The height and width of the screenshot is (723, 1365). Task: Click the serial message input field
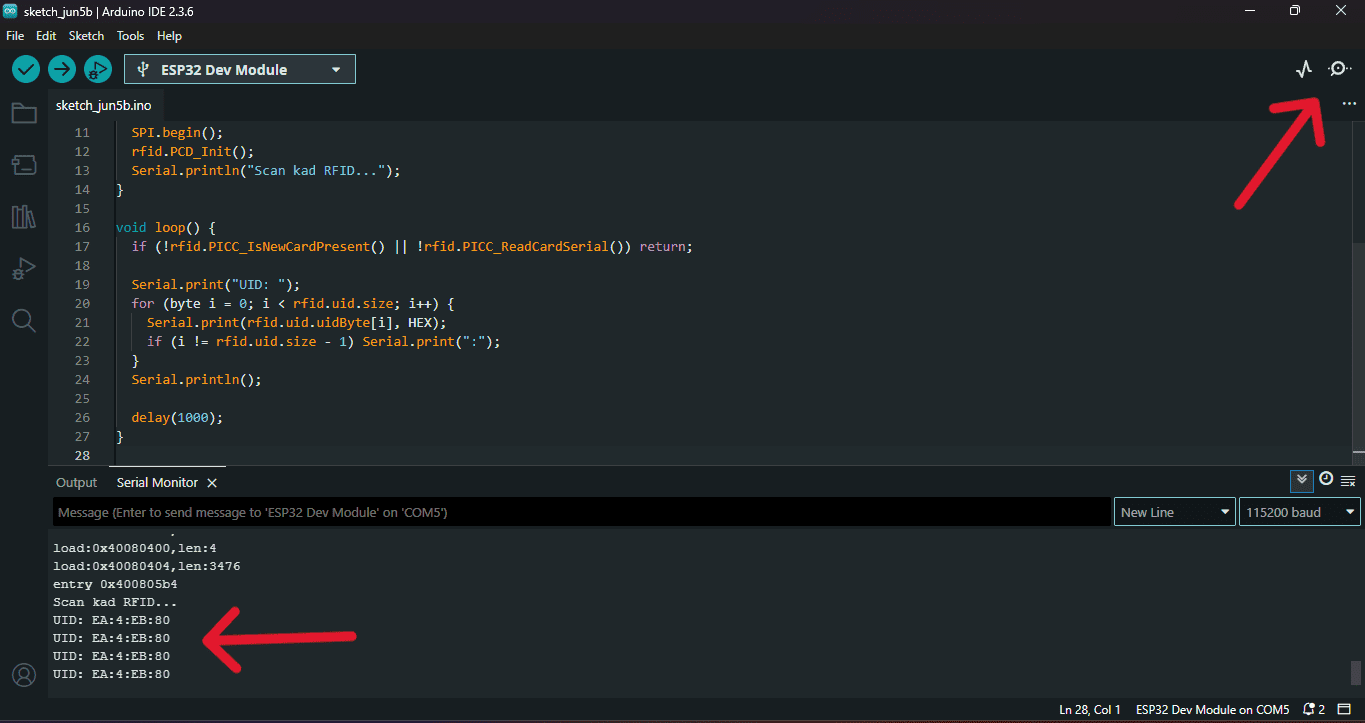coord(580,512)
